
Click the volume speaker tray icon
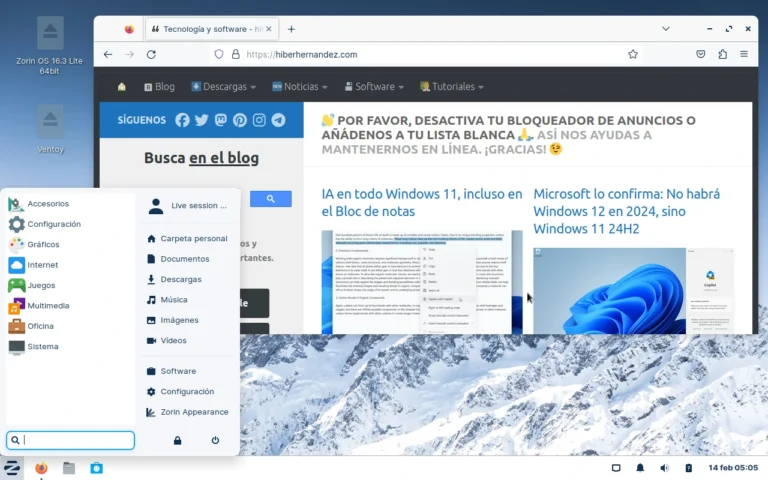tap(664, 468)
